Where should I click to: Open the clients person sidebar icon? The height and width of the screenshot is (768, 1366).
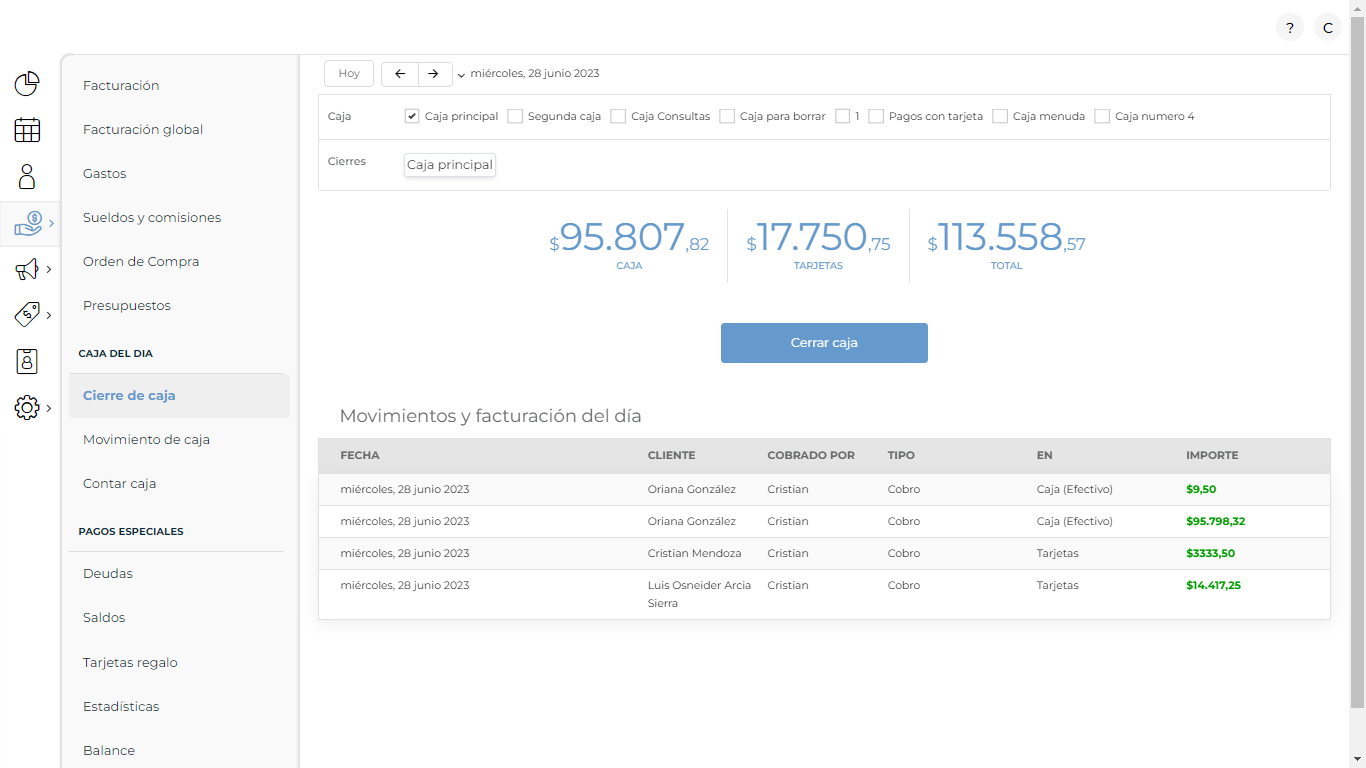coord(27,177)
